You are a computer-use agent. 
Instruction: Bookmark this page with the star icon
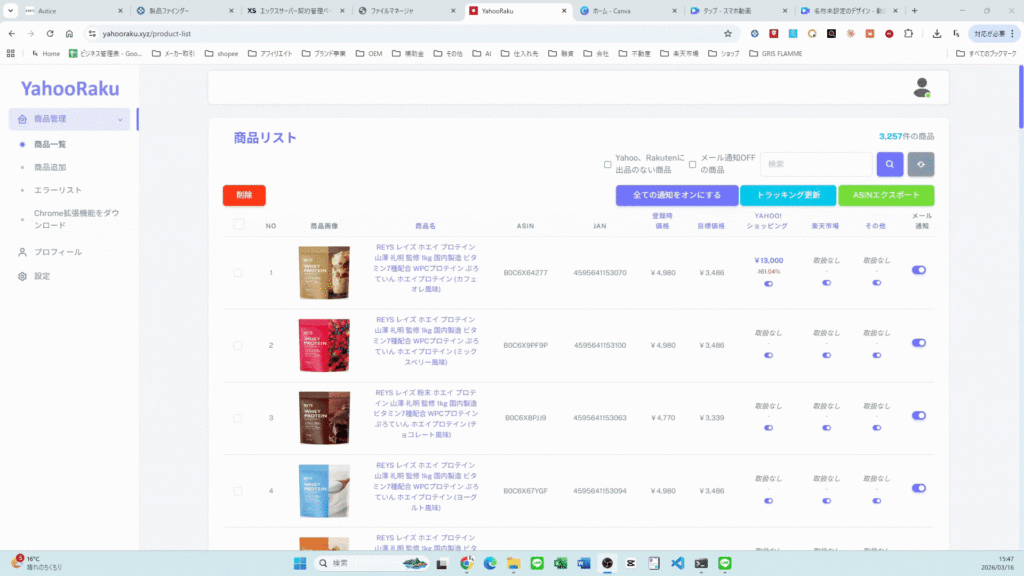(727, 33)
